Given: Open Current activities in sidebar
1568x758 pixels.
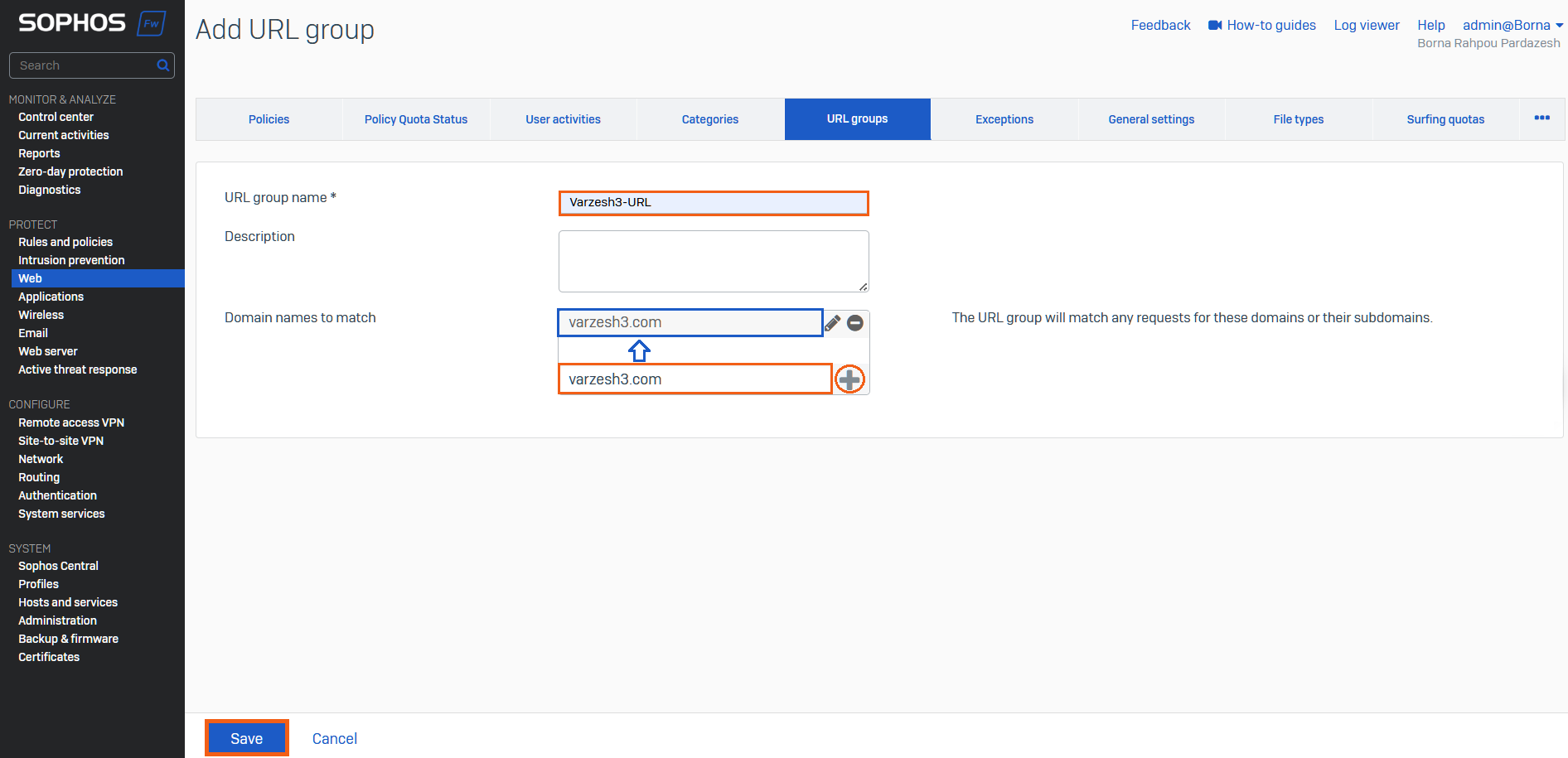Looking at the screenshot, I should pos(64,135).
